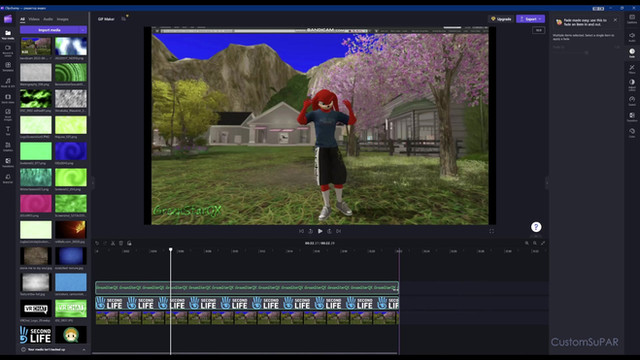Split clip with the scissors tool
Viewport: 640px width, 360px height.
[113, 243]
